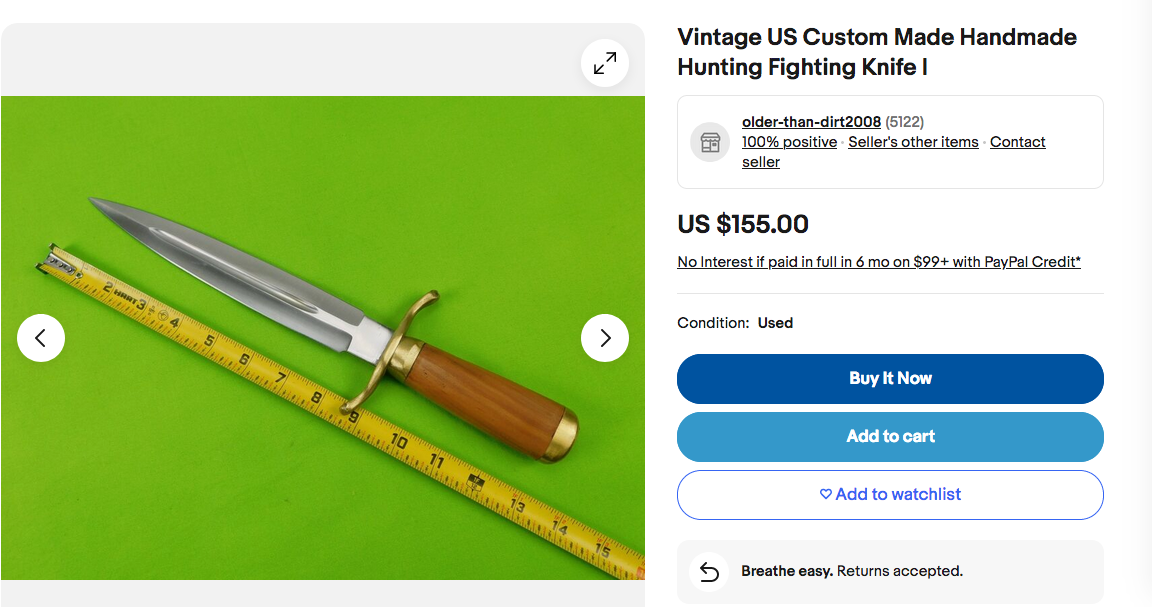Add item to watchlist with heart button
This screenshot has height=607, width=1152.
coord(890,494)
